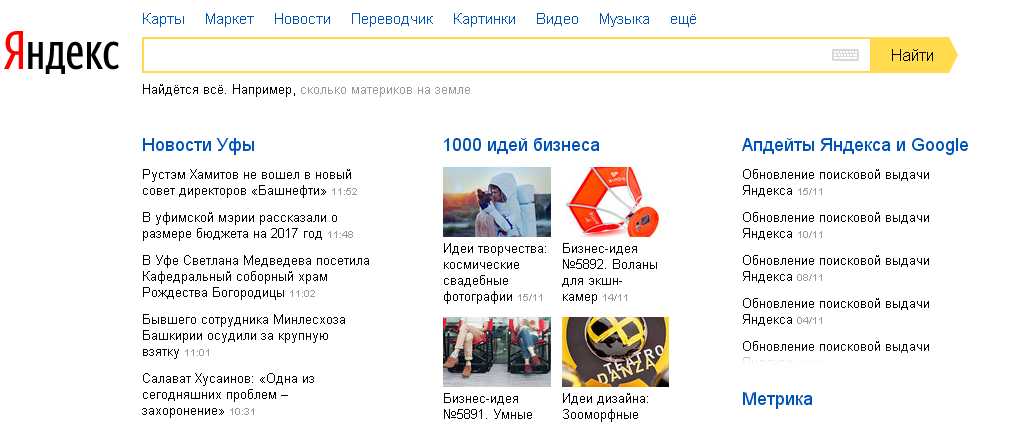1013x426 pixels.
Task: Open Маркет from the top navigation
Action: (x=229, y=19)
